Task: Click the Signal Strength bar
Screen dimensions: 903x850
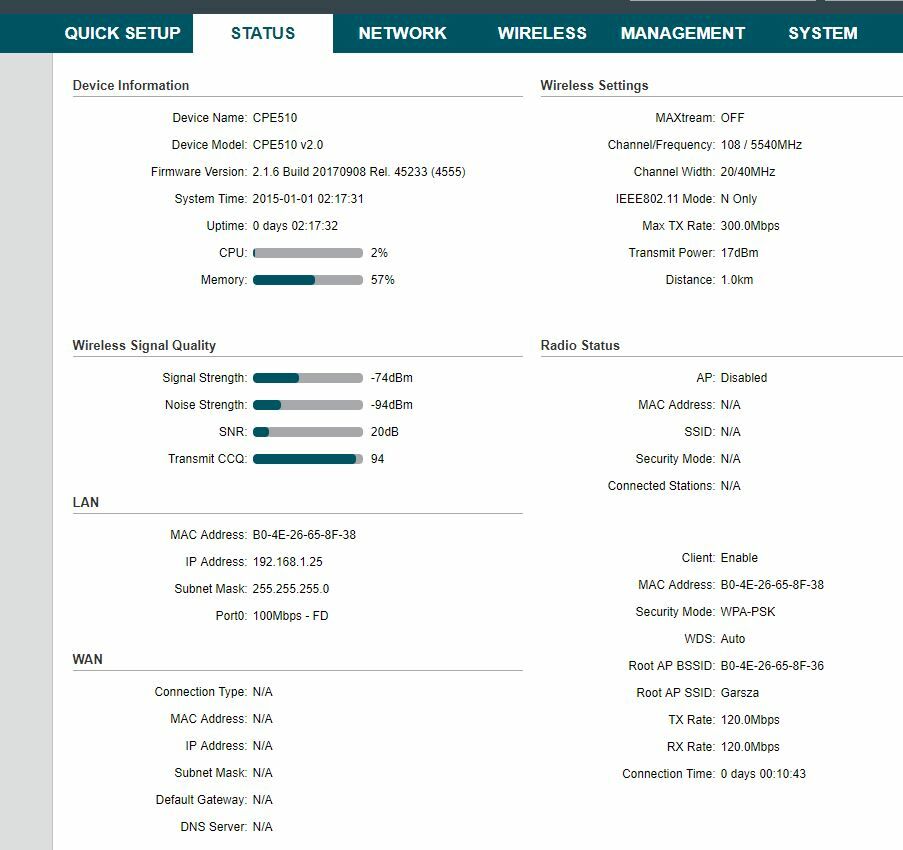Action: point(308,378)
